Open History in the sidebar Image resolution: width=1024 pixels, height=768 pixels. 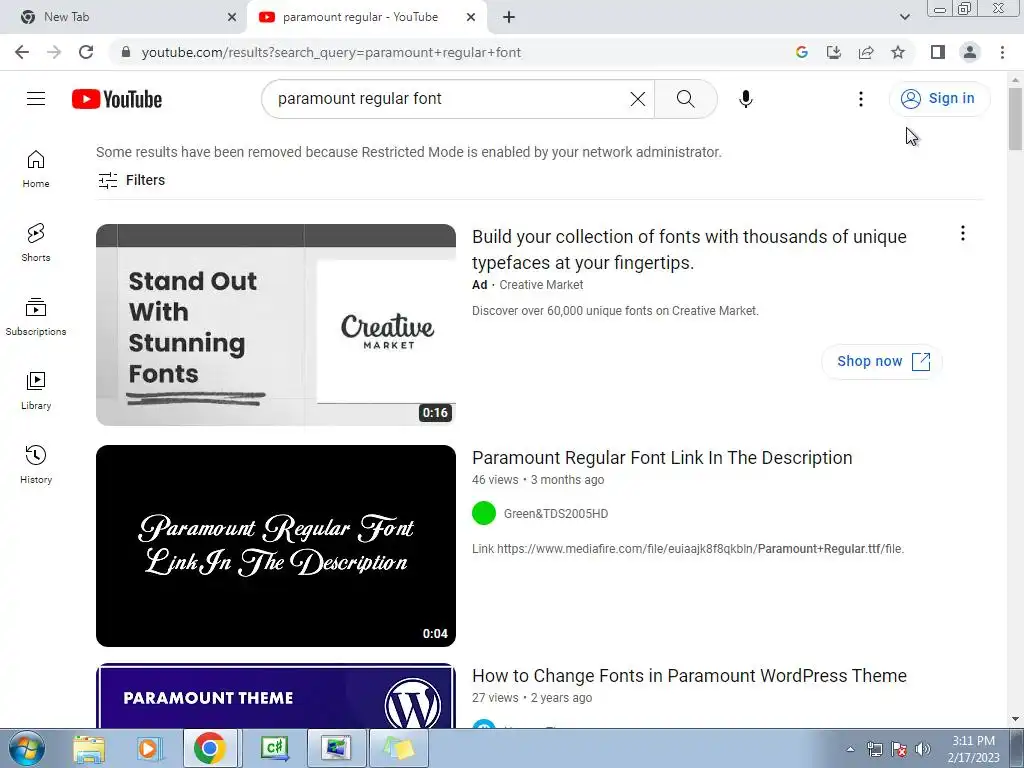36,464
